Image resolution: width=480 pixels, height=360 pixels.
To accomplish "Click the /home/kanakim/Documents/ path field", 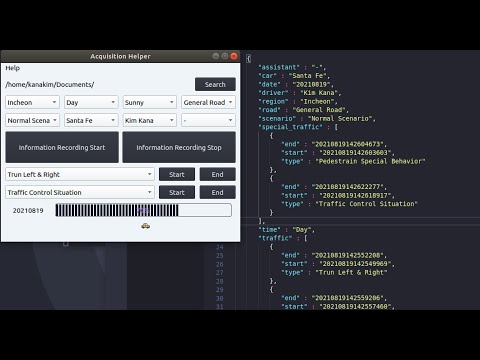I will (x=50, y=84).
